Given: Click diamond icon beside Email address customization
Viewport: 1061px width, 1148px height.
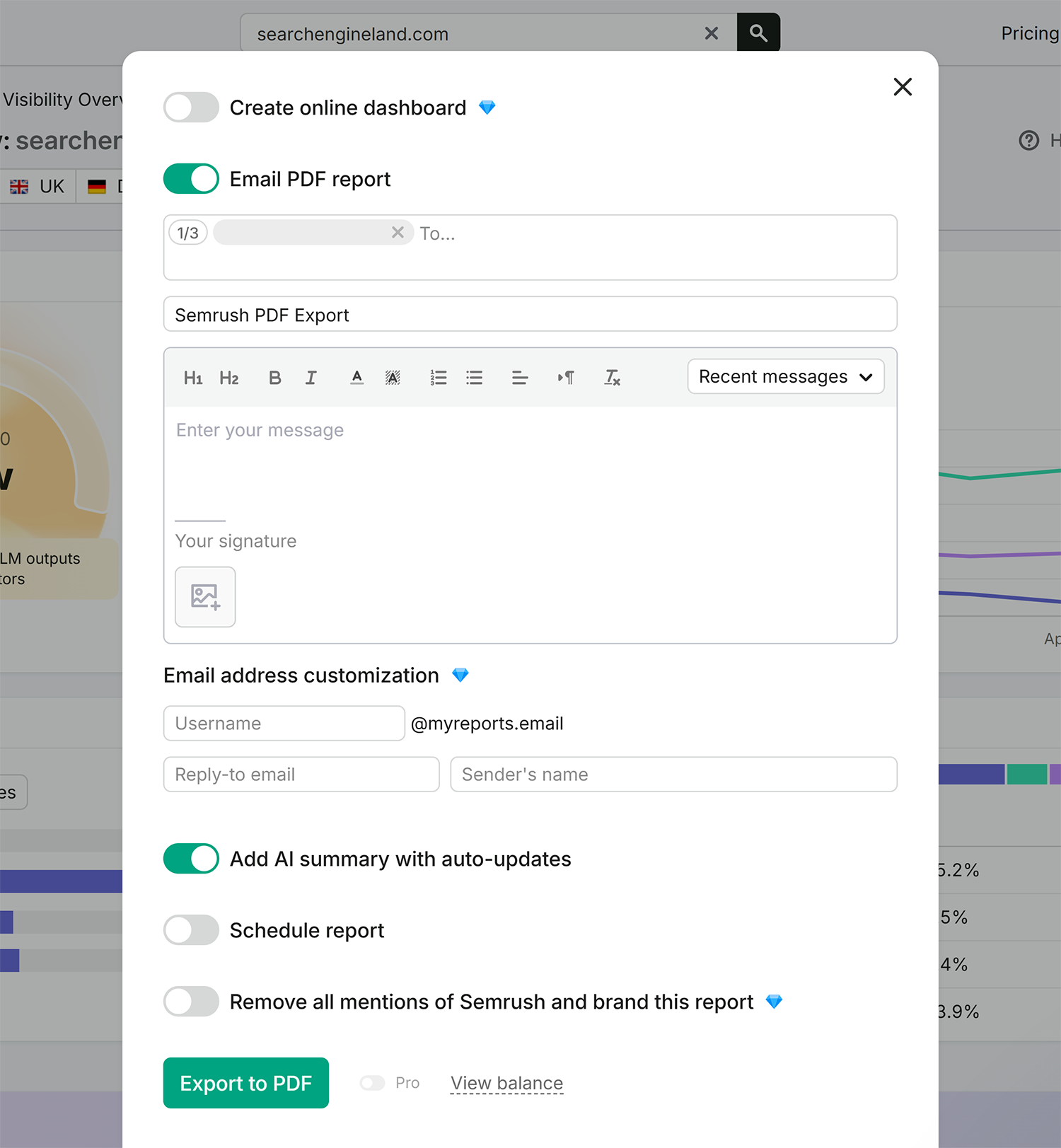Looking at the screenshot, I should [460, 676].
